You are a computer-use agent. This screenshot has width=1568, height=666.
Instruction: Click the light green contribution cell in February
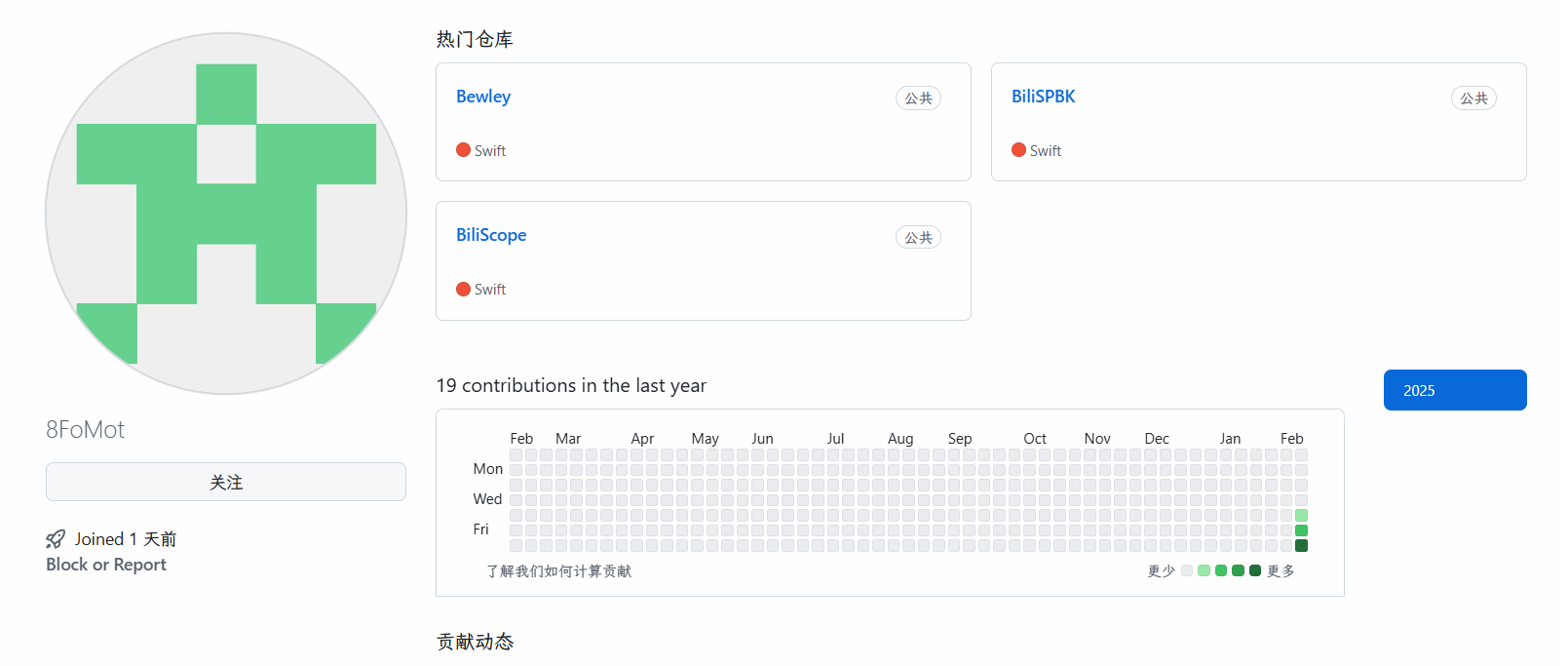click(1301, 515)
